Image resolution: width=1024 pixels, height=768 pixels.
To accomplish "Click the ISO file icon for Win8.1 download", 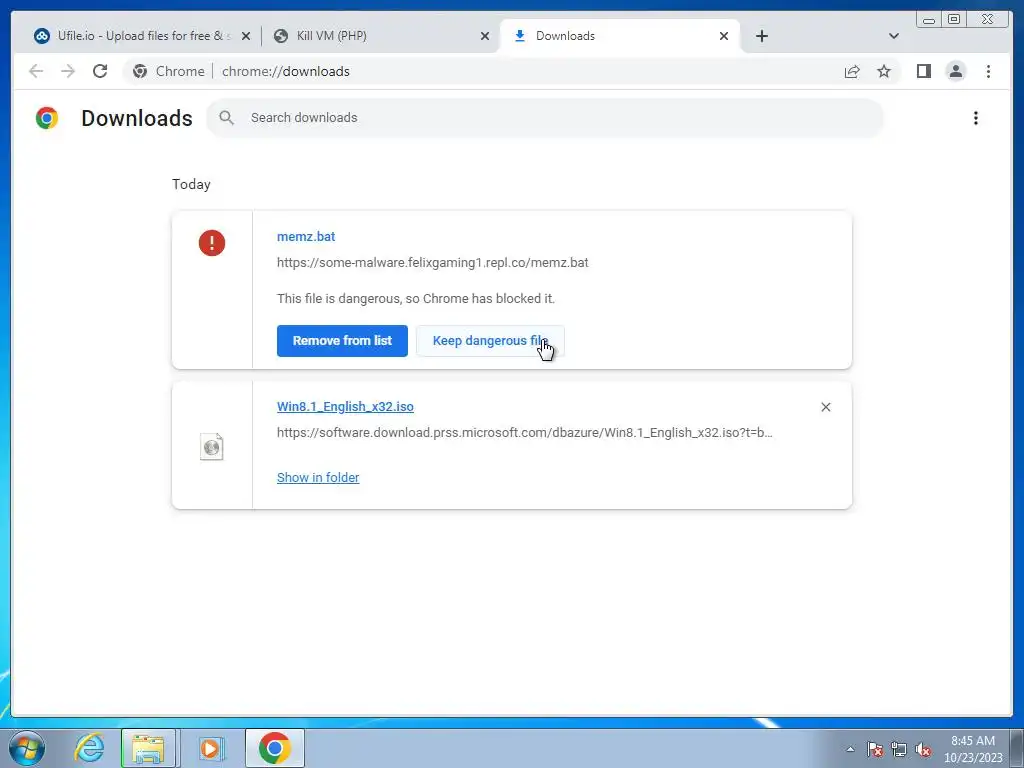I will coord(212,447).
